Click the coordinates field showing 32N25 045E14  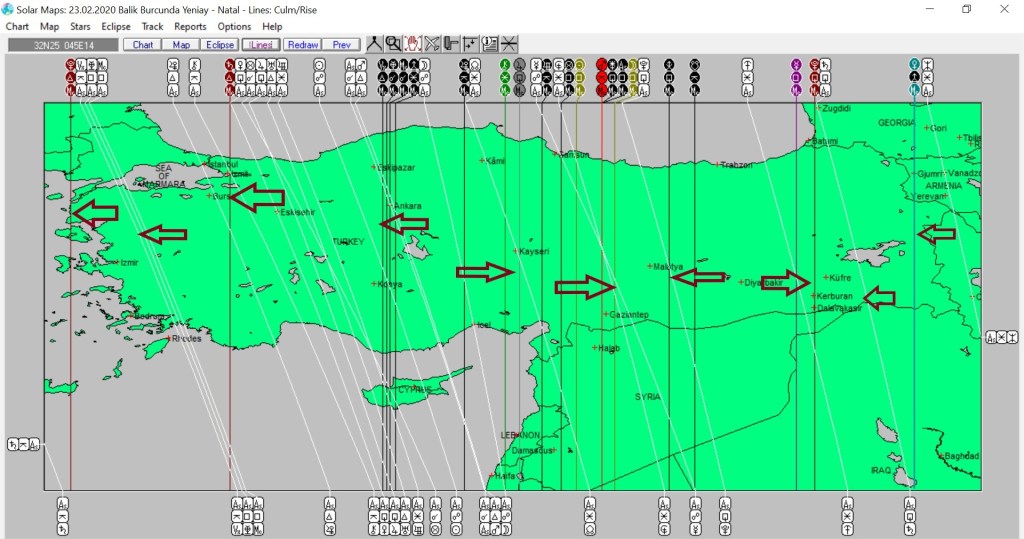(62, 45)
